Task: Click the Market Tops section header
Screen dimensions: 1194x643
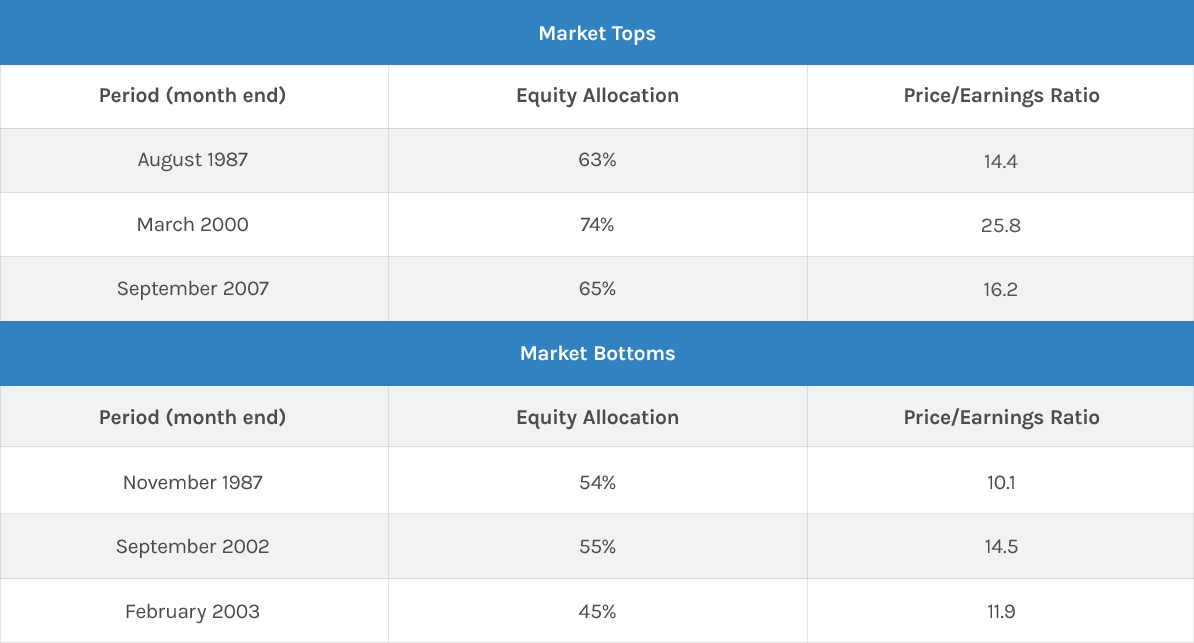Action: (597, 33)
